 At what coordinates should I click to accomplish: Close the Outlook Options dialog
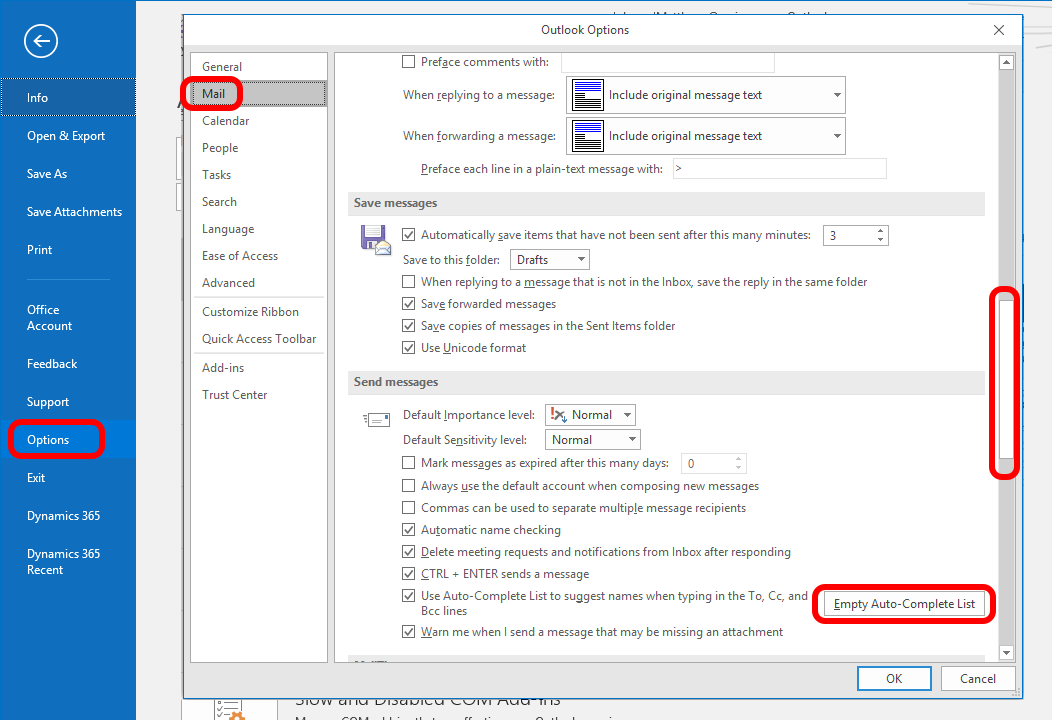coord(998,30)
